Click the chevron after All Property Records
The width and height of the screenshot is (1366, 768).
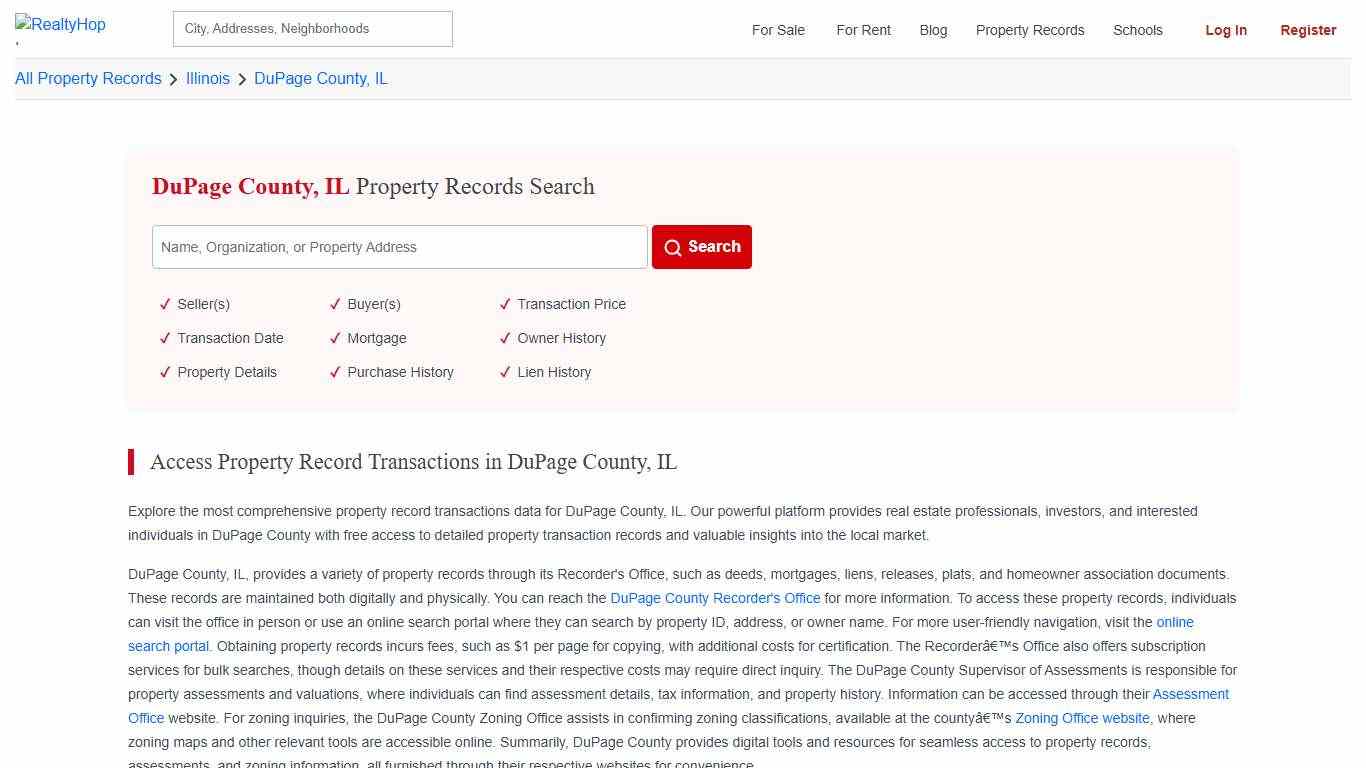click(x=173, y=78)
